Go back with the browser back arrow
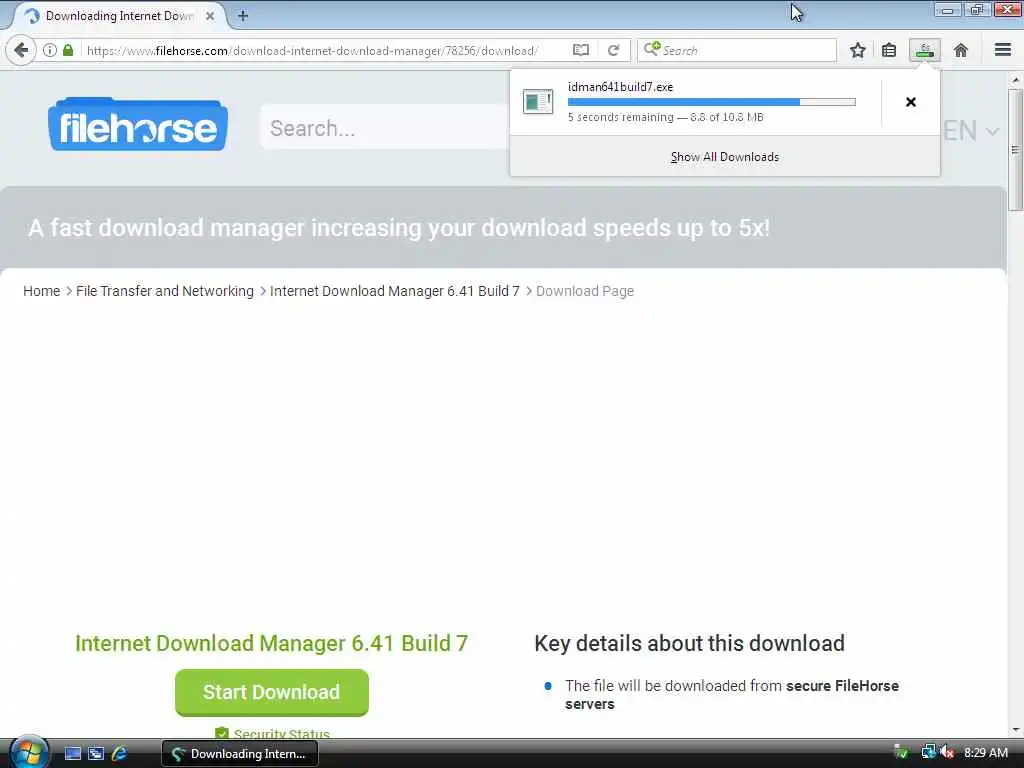Viewport: 1024px width, 768px height. tap(21, 50)
